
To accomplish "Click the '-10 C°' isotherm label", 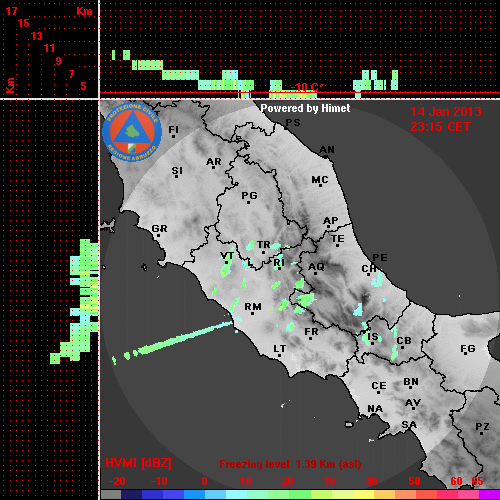I will point(306,87).
